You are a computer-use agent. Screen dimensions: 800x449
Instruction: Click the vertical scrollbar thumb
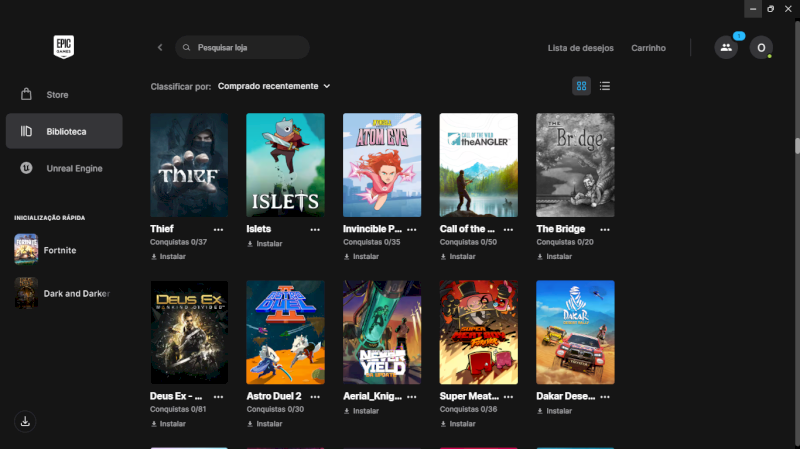(797, 145)
